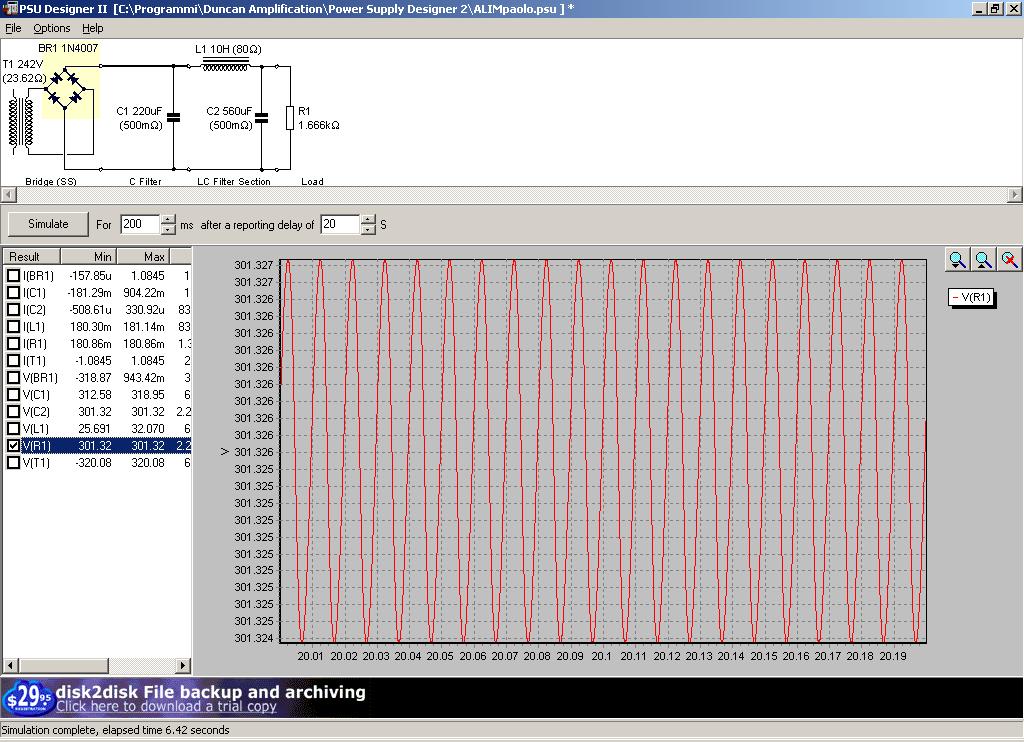Increase simulation duration with up arrow
Image resolution: width=1024 pixels, height=742 pixels.
(x=168, y=219)
